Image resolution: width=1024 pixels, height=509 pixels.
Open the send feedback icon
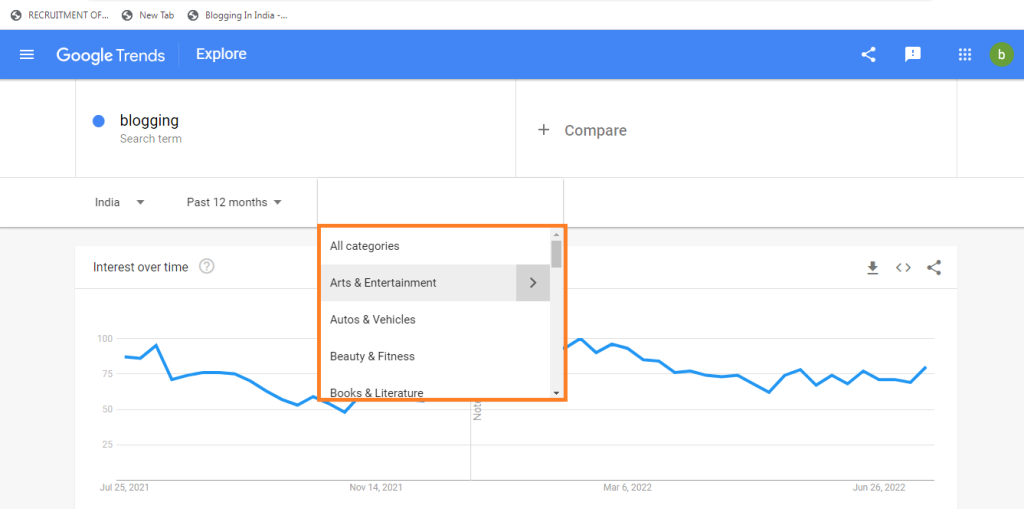pyautogui.click(x=912, y=54)
